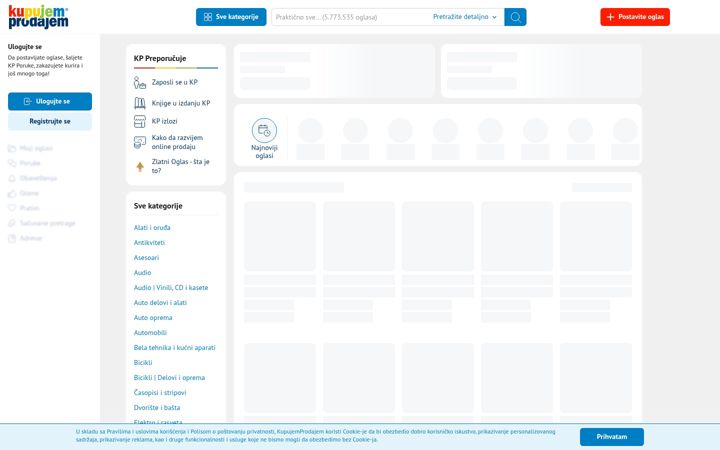Screen dimensions: 720x450
Task: Select the Časopisi i stripovi category
Action: pos(160,393)
